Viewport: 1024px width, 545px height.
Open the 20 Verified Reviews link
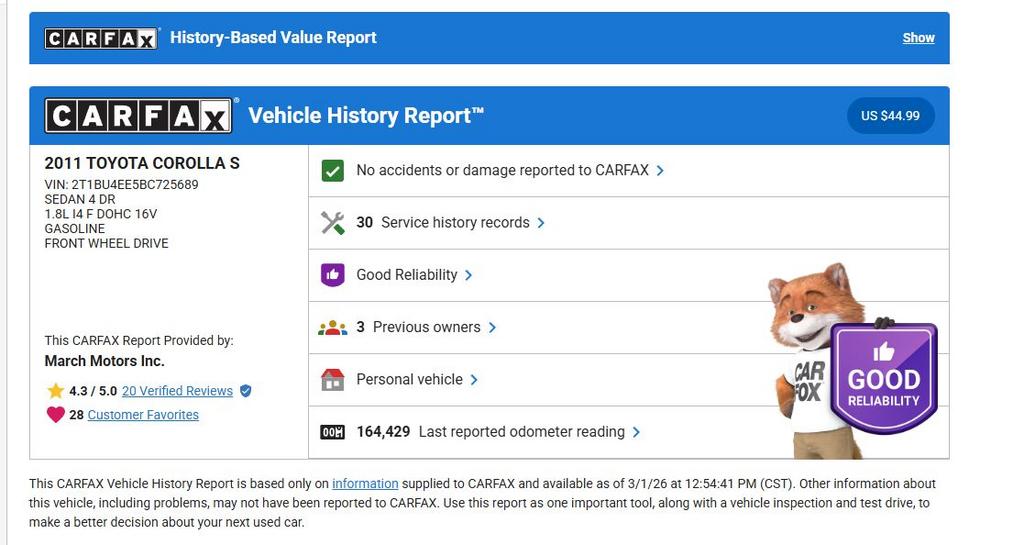click(177, 391)
